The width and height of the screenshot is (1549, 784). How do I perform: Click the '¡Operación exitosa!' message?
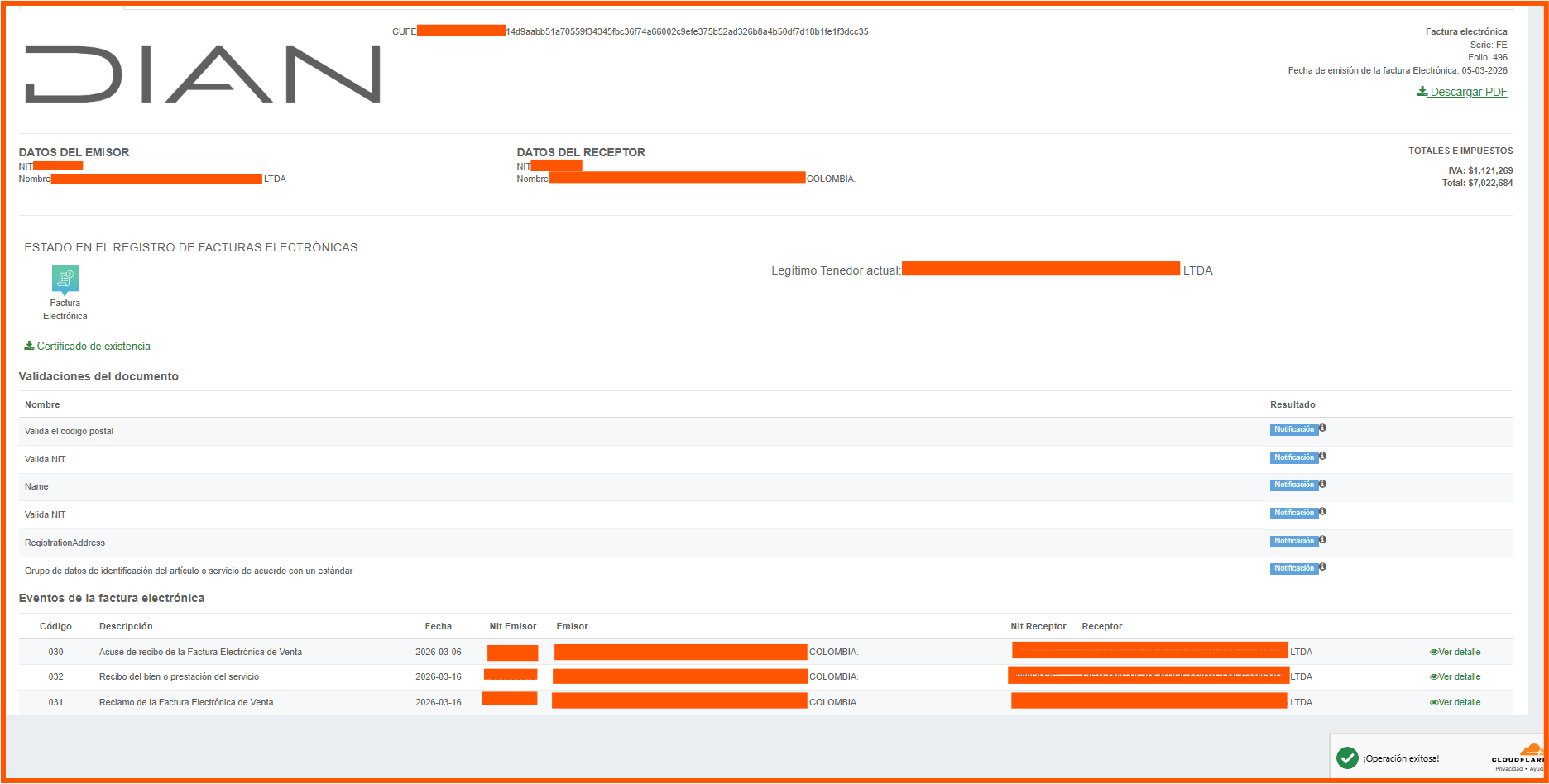[x=1401, y=758]
